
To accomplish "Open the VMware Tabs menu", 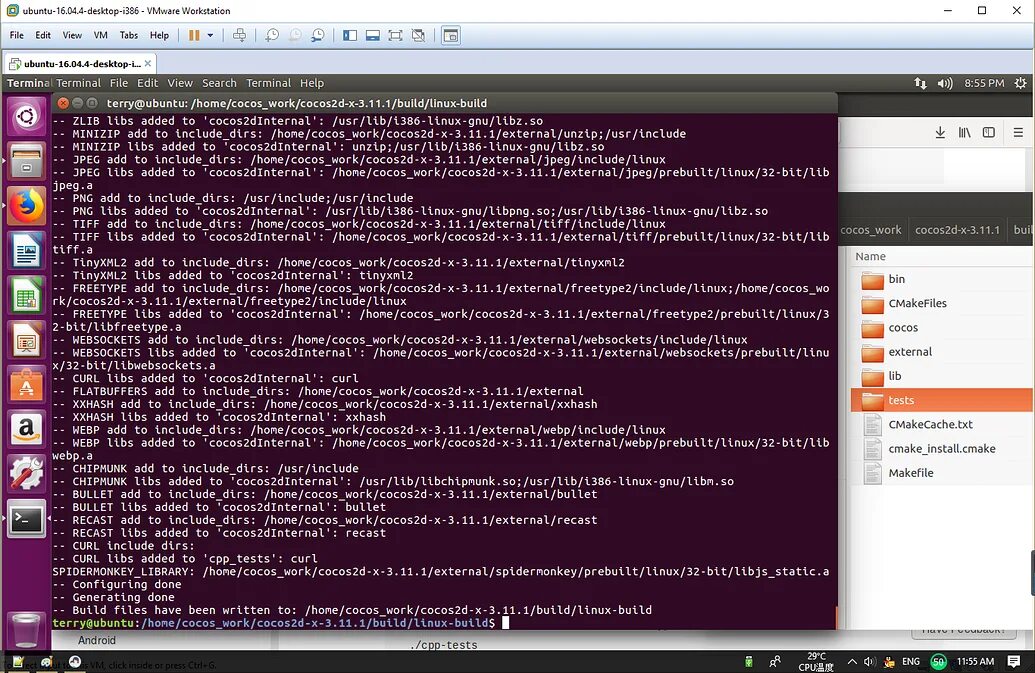I will [x=129, y=35].
